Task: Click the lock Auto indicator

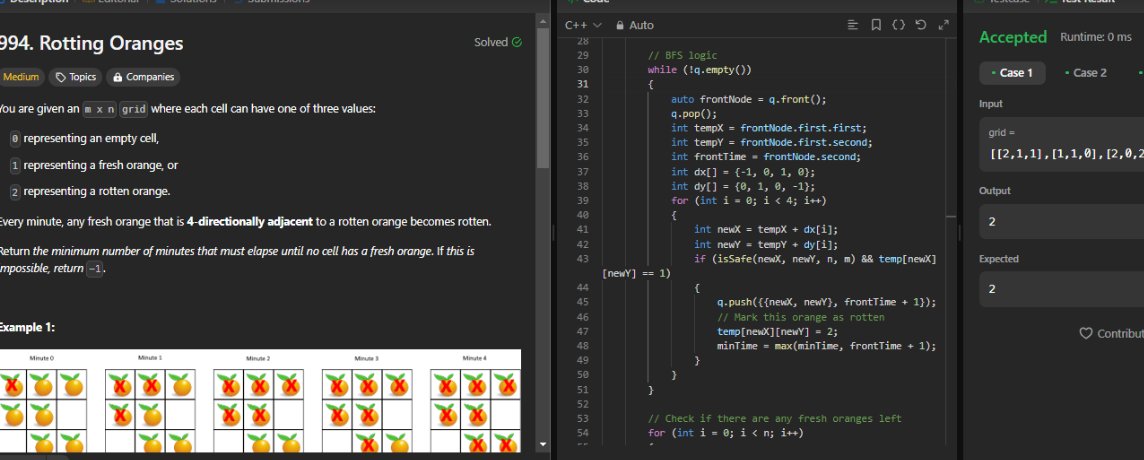Action: tap(635, 25)
